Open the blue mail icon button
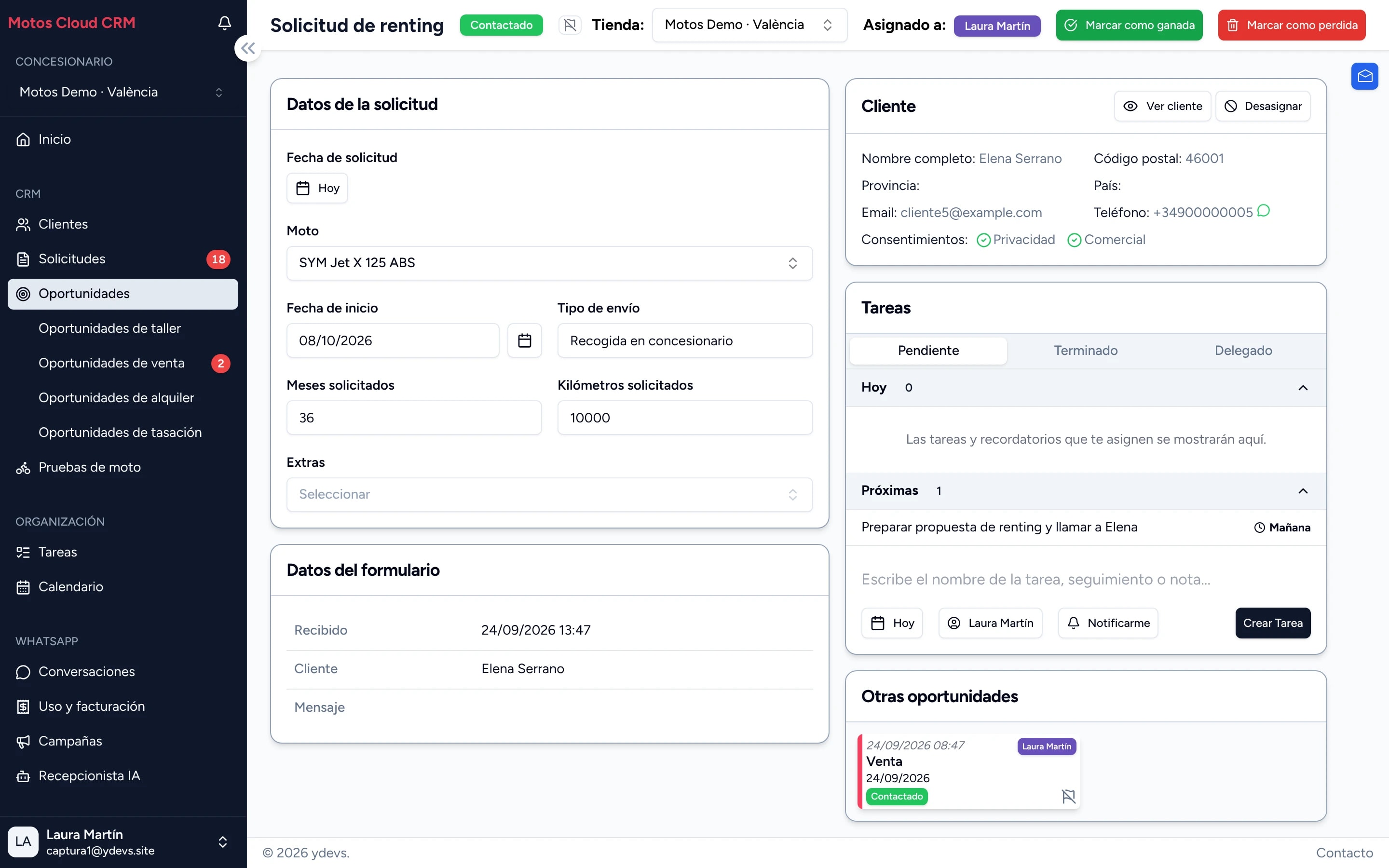Viewport: 1389px width, 868px height. click(1364, 76)
